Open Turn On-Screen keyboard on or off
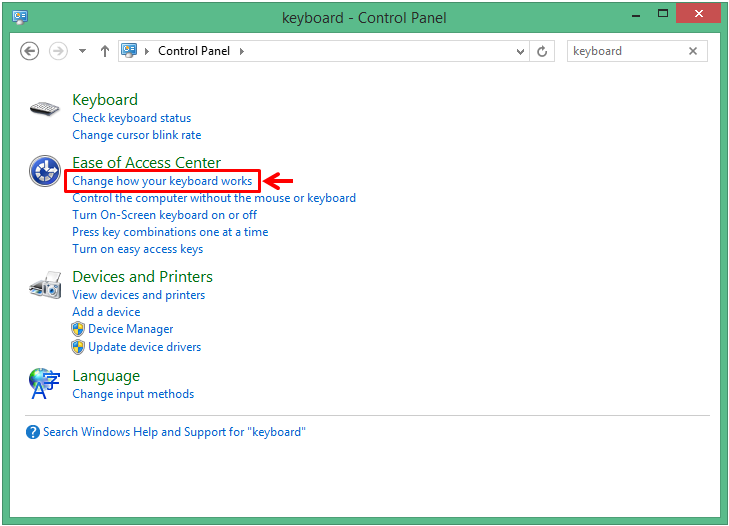 click(x=165, y=215)
